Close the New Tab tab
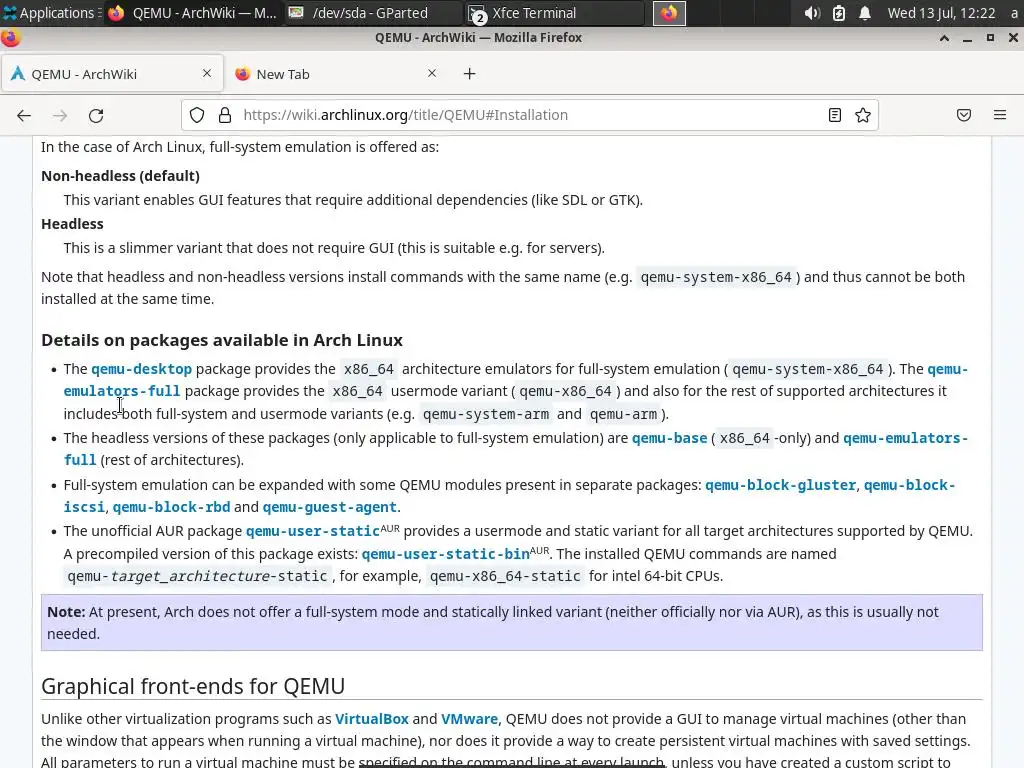1024x768 pixels. tap(432, 73)
